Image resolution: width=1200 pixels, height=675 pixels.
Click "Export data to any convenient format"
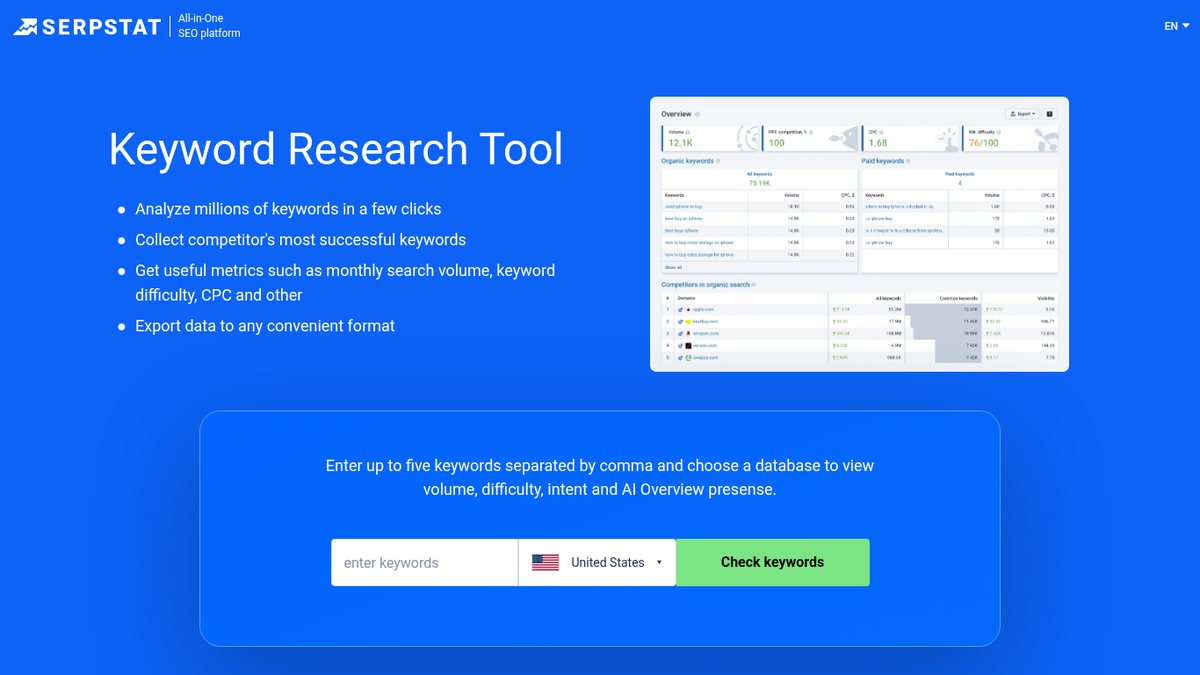(265, 326)
